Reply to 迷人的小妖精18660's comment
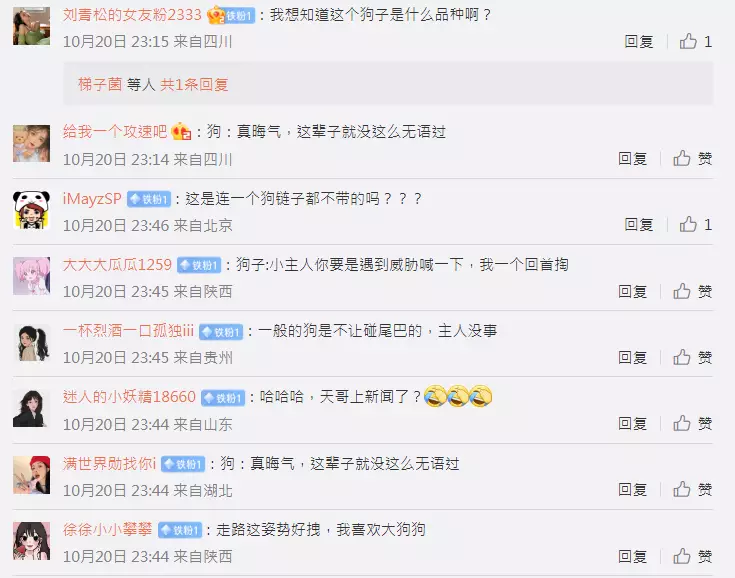This screenshot has width=735, height=578. tap(632, 424)
